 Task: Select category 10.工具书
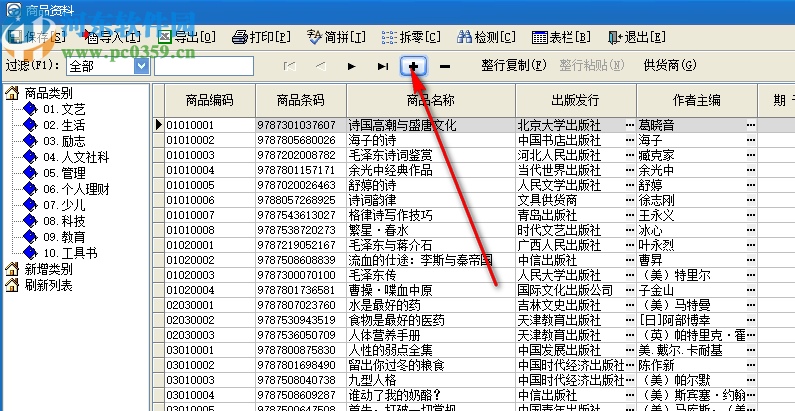pos(70,253)
